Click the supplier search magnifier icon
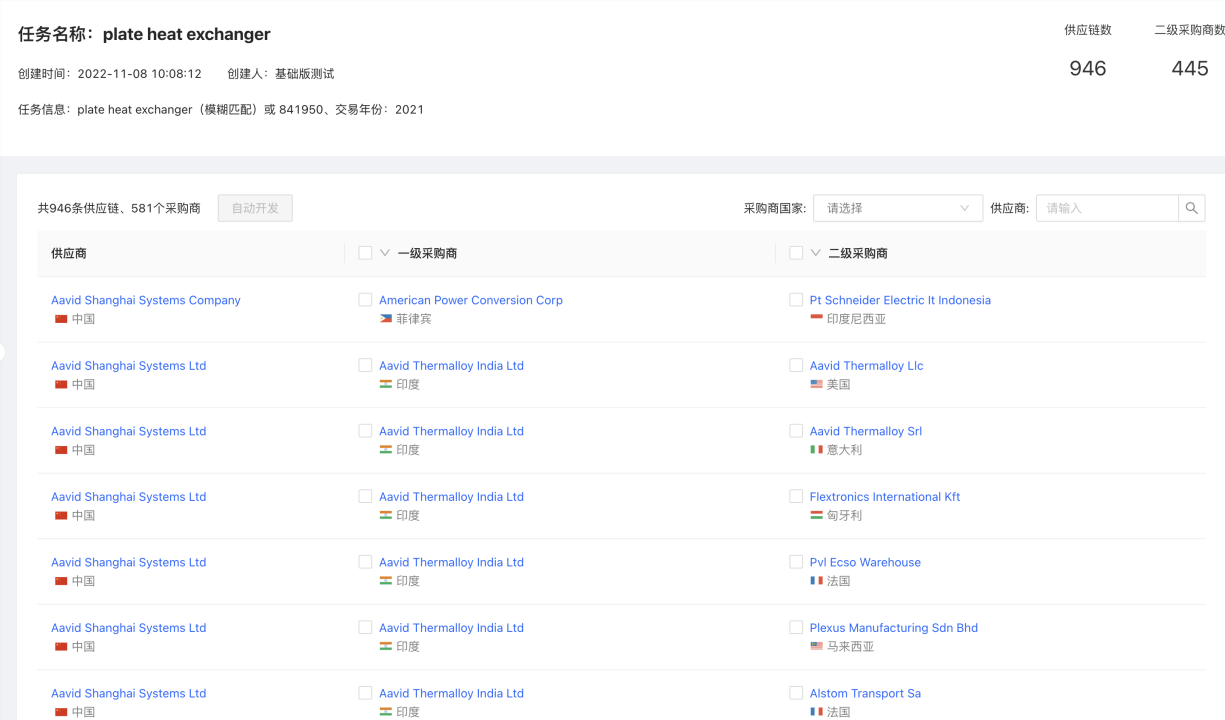 pyautogui.click(x=1191, y=208)
